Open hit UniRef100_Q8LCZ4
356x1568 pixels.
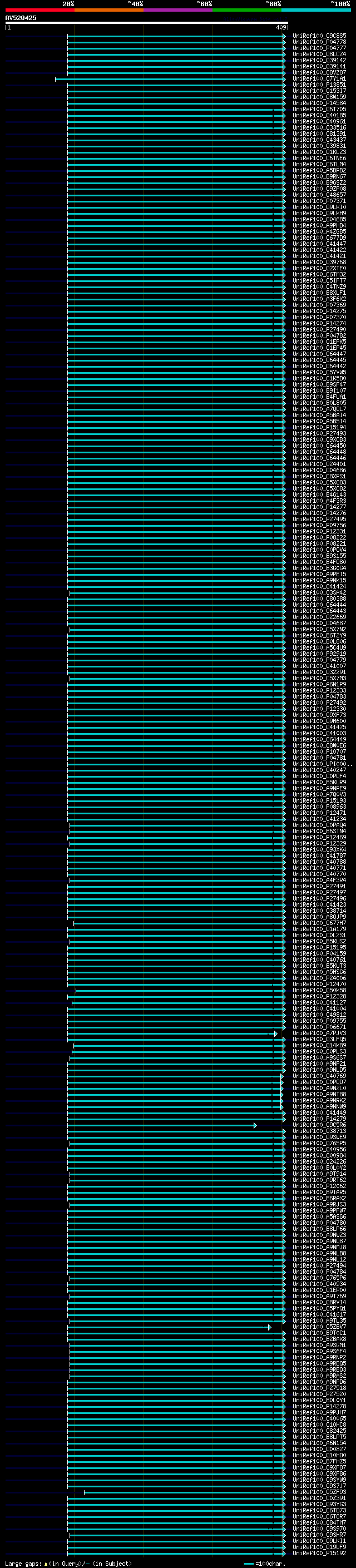pos(319,54)
